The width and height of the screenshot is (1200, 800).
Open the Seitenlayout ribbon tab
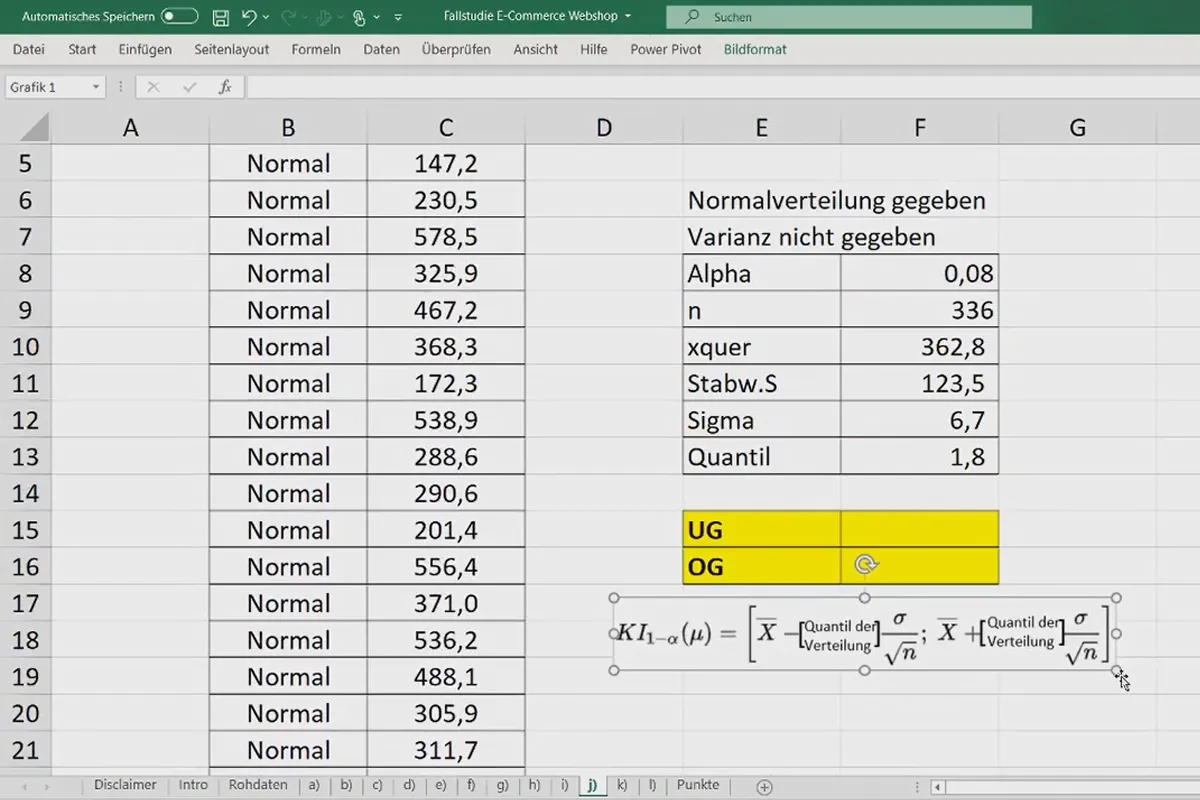click(231, 49)
